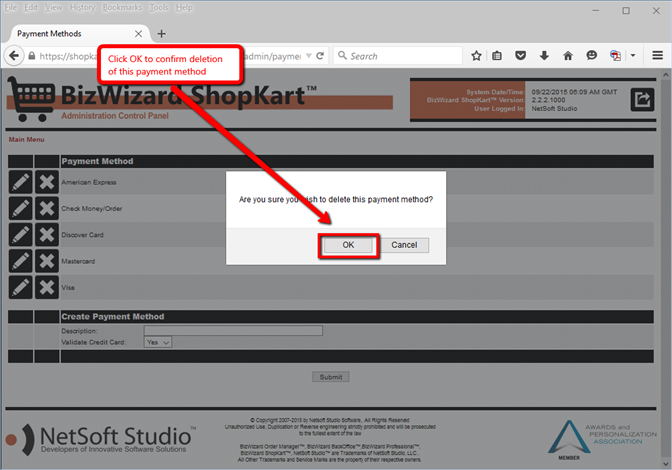Show bookmarks list icon
Screen dimensions: 672x470
point(497,56)
